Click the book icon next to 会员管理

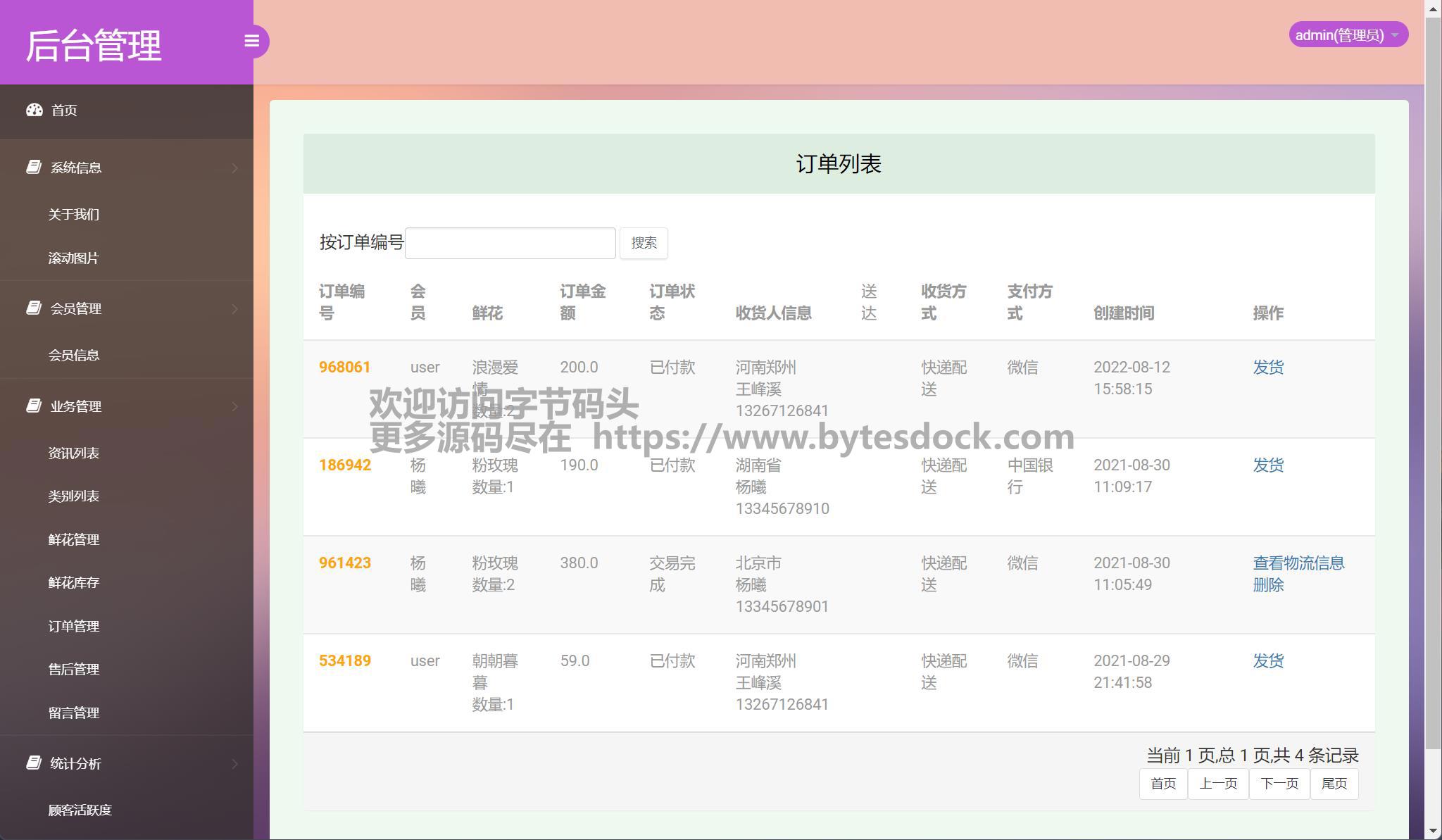[34, 308]
